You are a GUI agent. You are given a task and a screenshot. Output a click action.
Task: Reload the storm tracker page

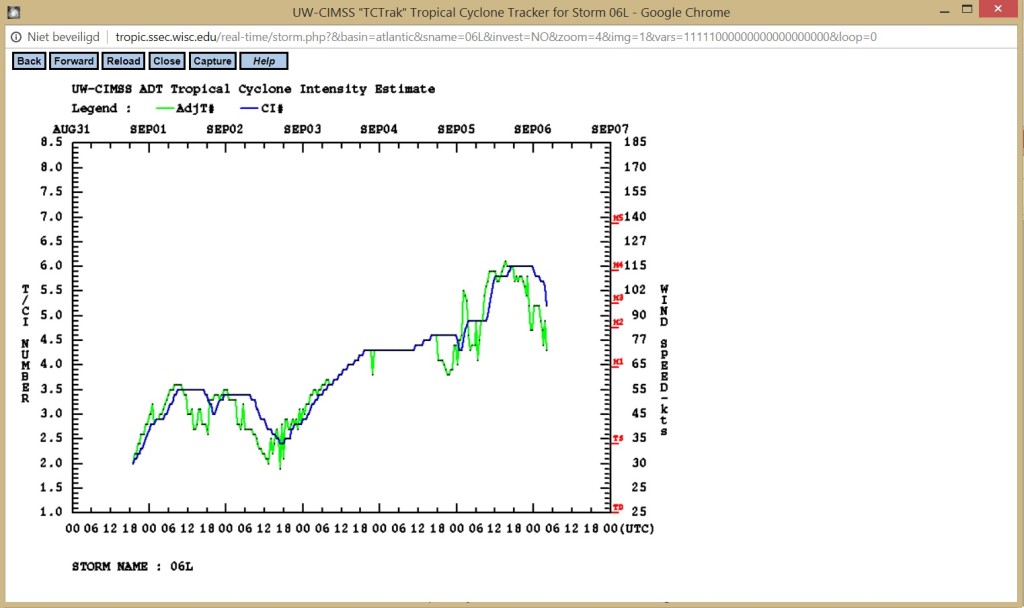[x=124, y=61]
